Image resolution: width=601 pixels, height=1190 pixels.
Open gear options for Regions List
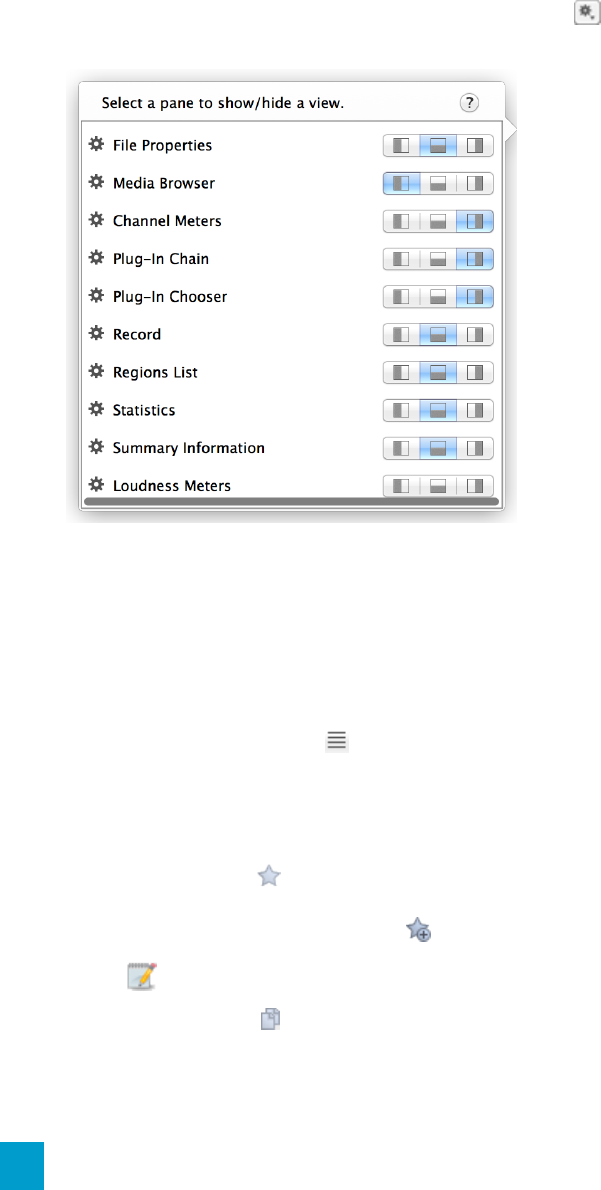pos(96,372)
